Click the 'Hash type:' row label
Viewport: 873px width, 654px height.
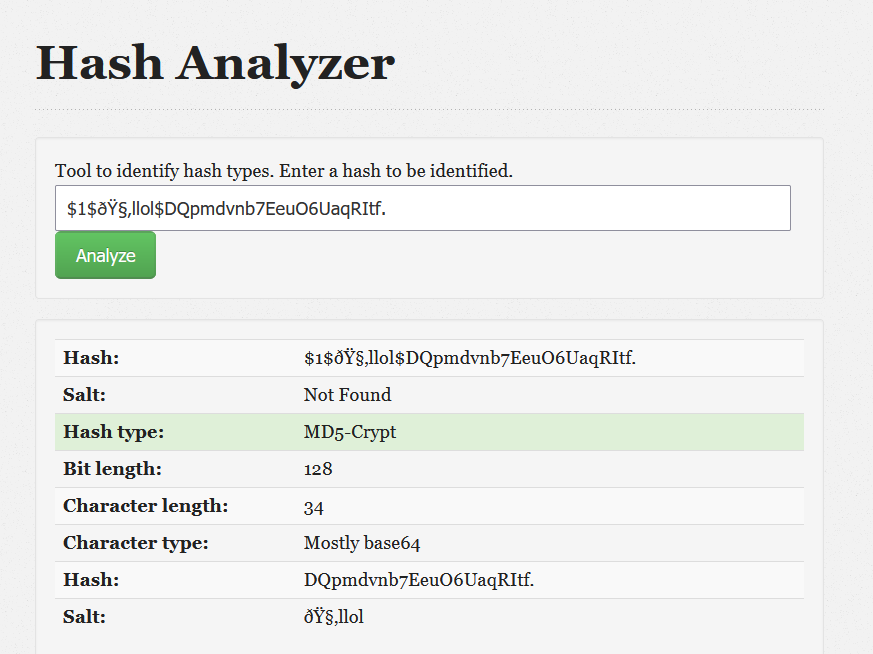113,432
